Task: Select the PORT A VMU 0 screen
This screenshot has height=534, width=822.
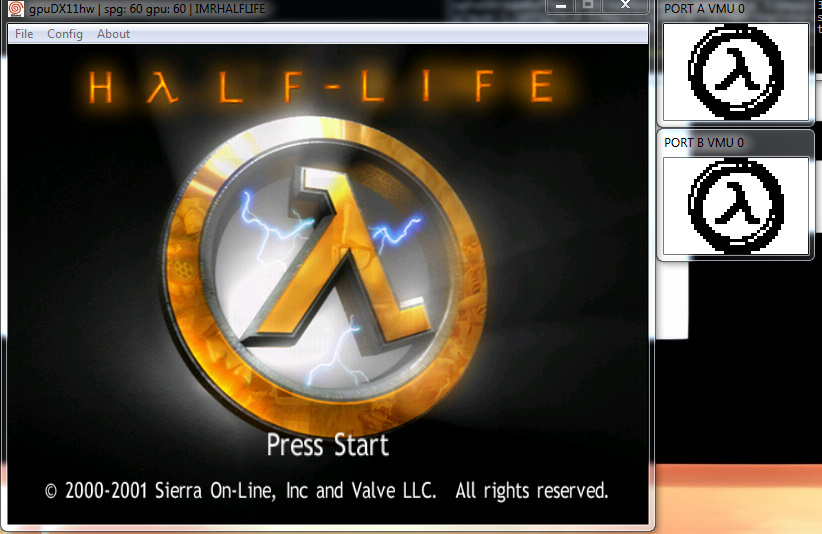Action: 736,72
